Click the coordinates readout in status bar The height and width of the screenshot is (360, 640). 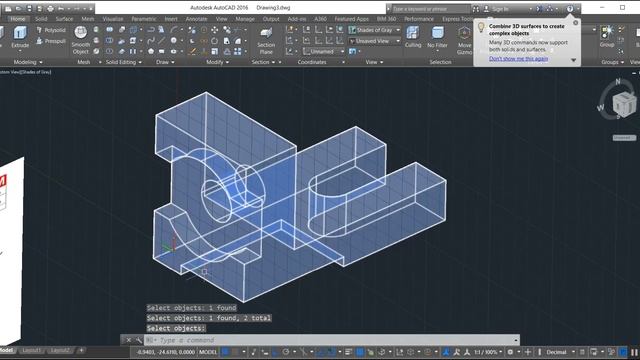pos(165,352)
